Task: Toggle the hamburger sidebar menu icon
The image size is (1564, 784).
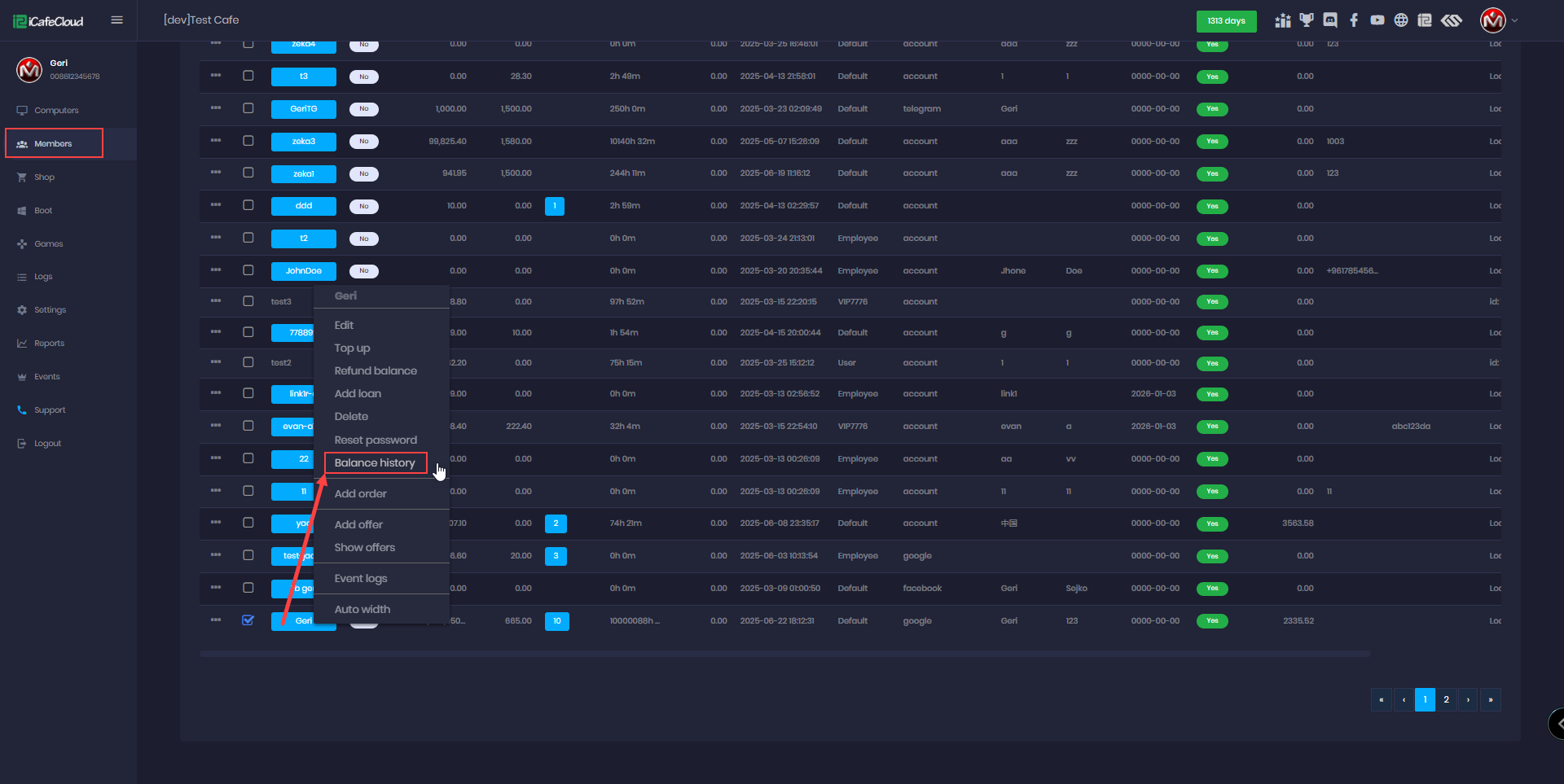Action: point(117,20)
